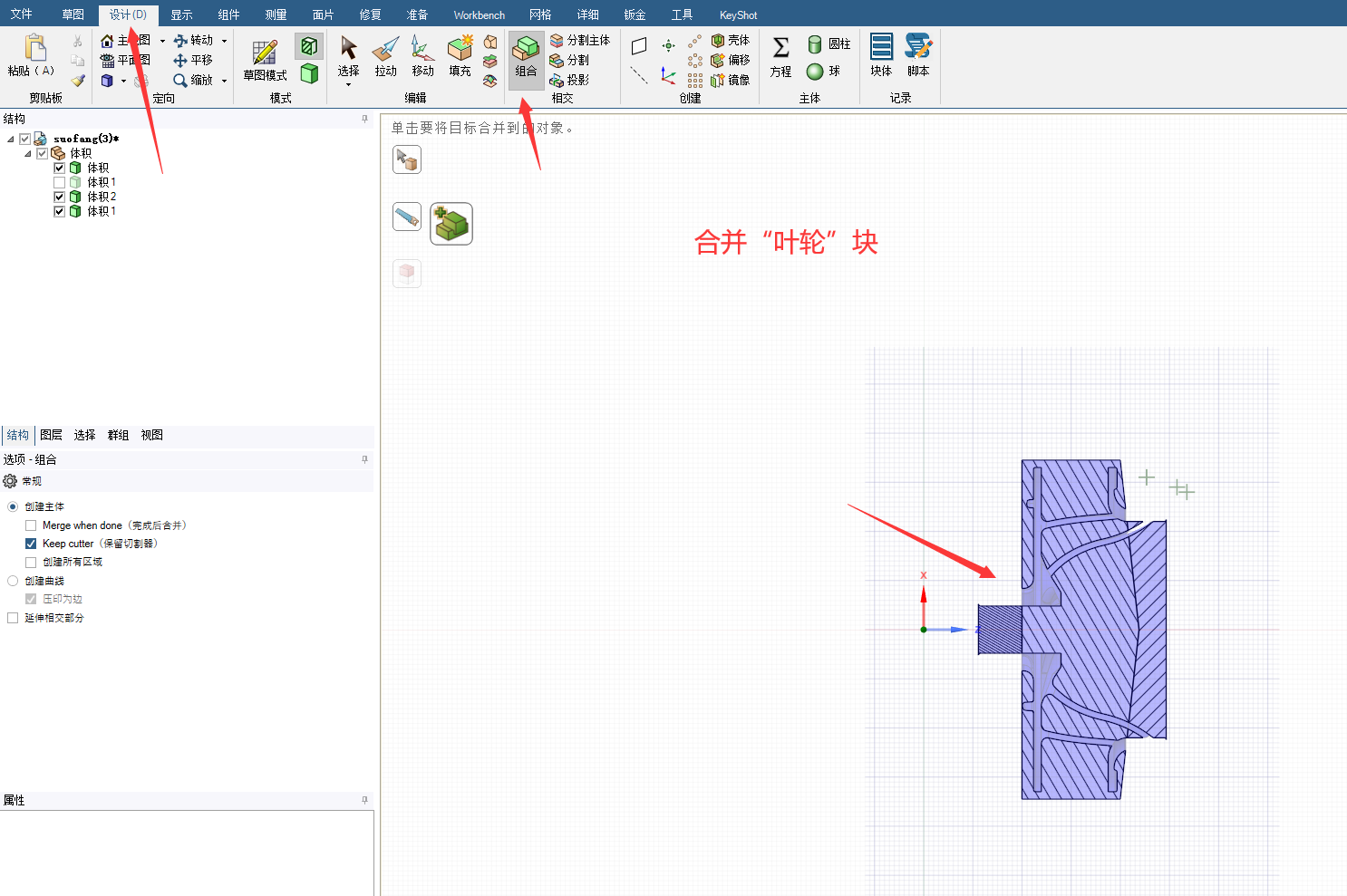Screen dimensions: 1347x896
Task: Select the 创建曲线 radio button
Action: [13, 581]
